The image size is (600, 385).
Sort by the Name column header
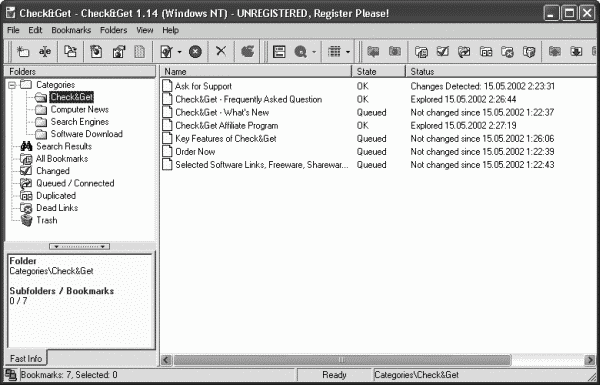[256, 72]
